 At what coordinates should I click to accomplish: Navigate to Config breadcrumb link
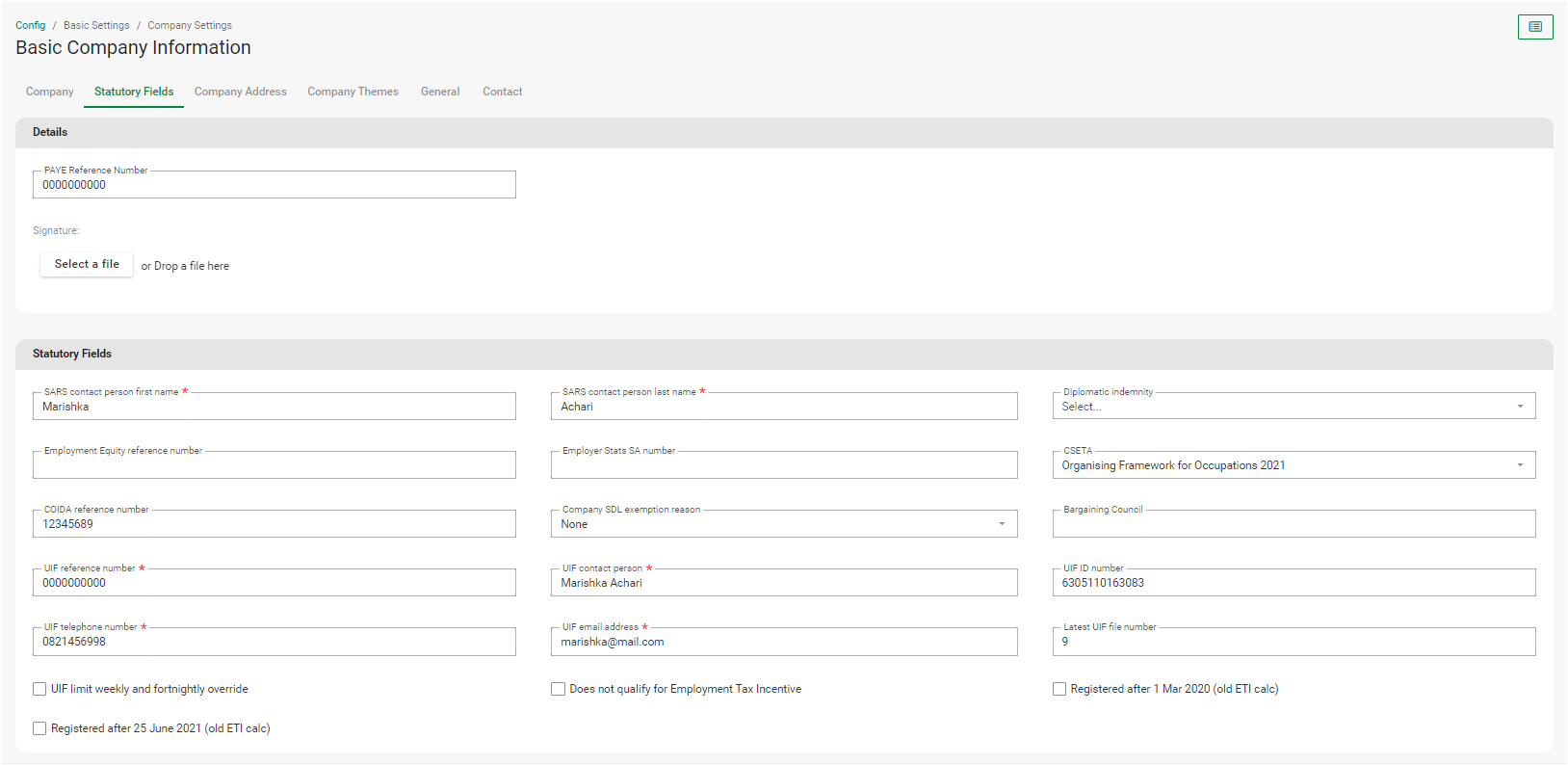[30, 25]
